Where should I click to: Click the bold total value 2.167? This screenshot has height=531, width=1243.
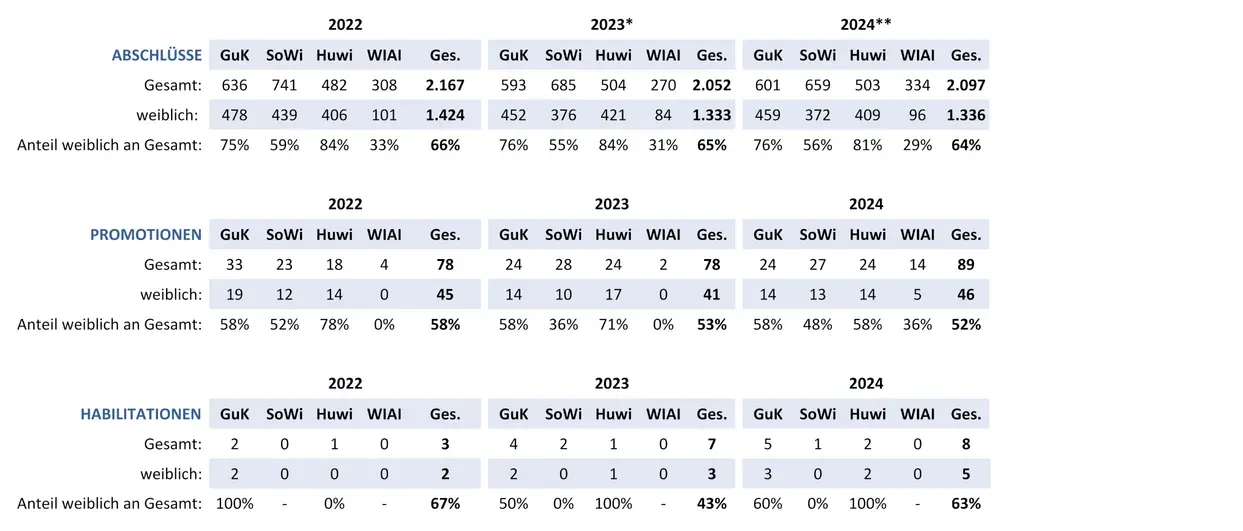pyautogui.click(x=445, y=86)
